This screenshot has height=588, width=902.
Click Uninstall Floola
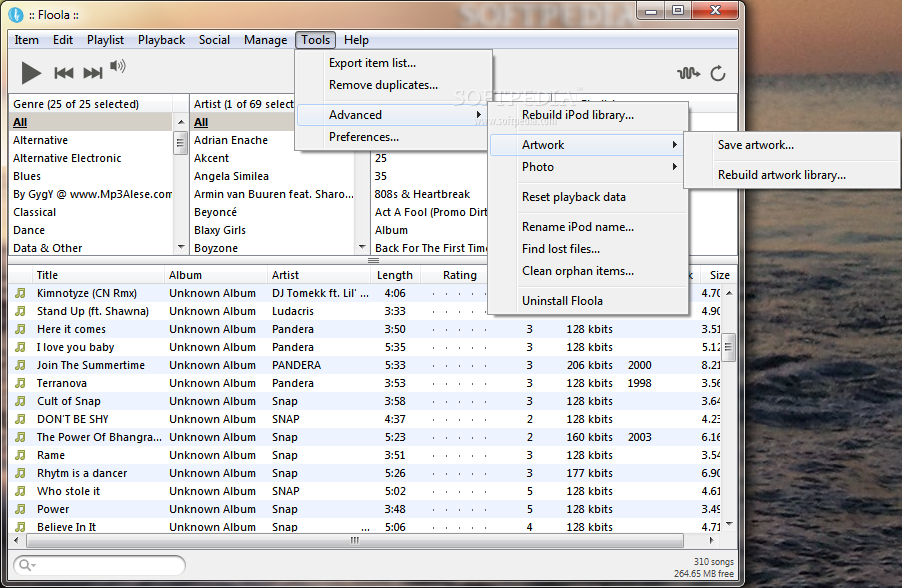(588, 301)
